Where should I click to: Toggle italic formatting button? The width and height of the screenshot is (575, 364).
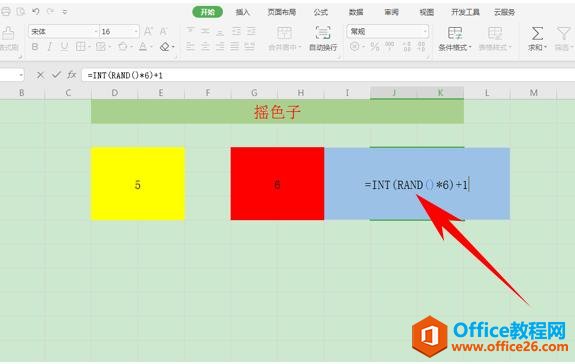[x=50, y=47]
